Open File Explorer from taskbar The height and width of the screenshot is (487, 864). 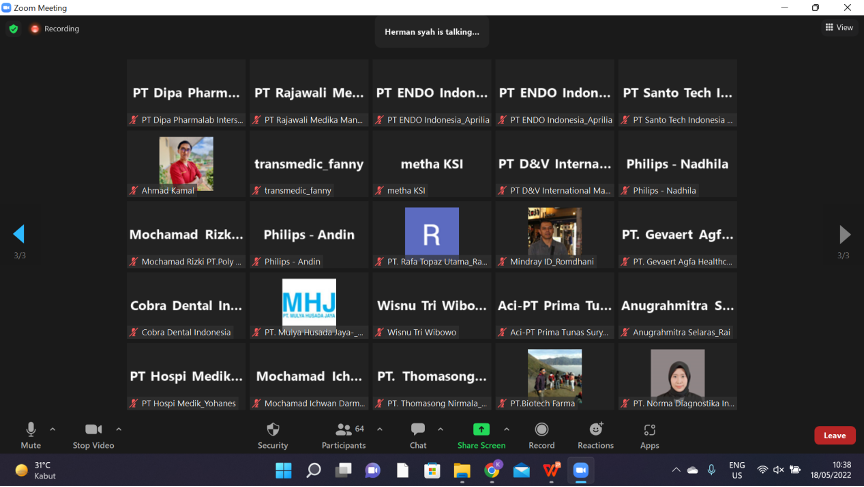[462, 470]
